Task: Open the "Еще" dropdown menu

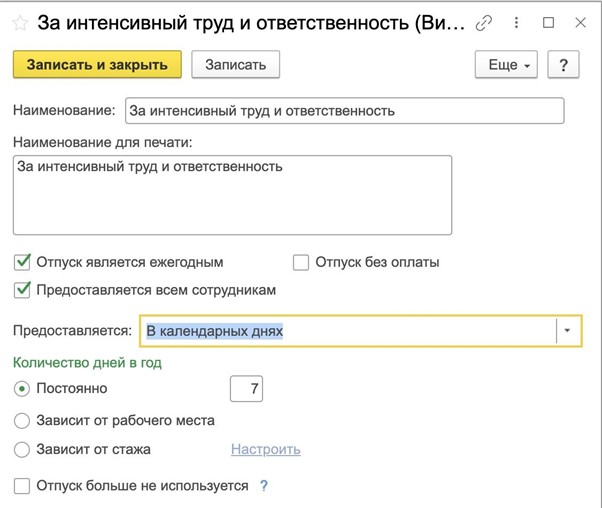Action: click(x=506, y=65)
